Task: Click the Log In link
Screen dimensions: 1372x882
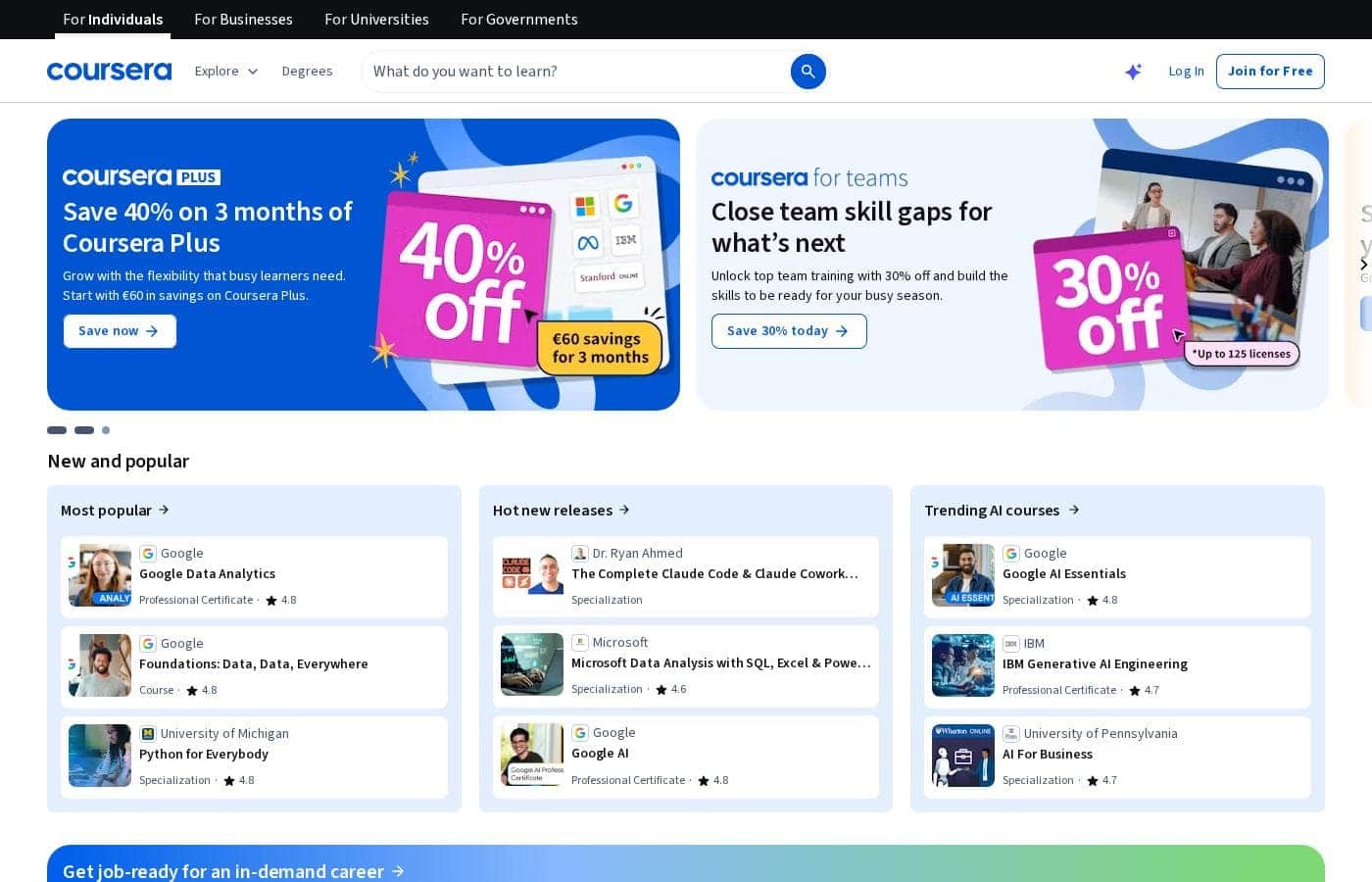Action: (1186, 72)
